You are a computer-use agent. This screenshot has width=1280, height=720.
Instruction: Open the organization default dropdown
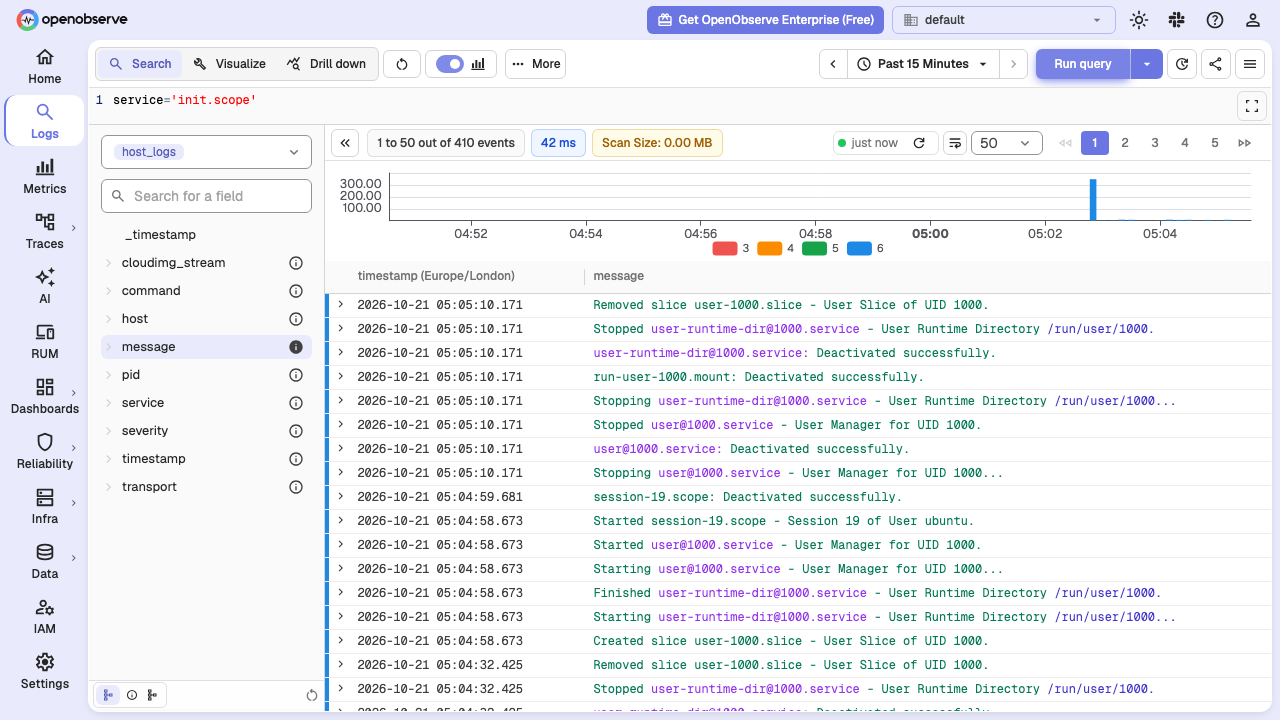(x=1004, y=20)
